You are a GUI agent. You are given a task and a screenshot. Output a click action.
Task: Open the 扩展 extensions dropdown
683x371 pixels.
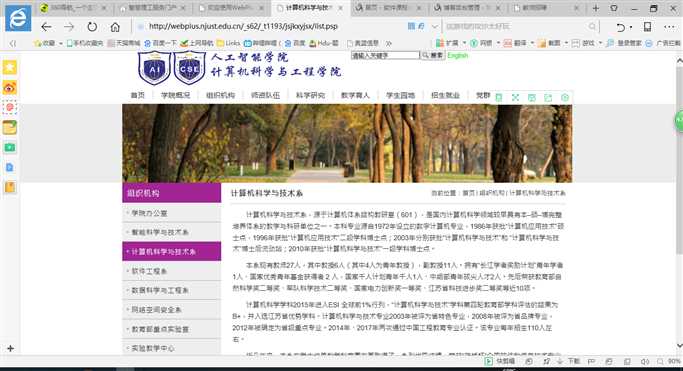point(450,43)
